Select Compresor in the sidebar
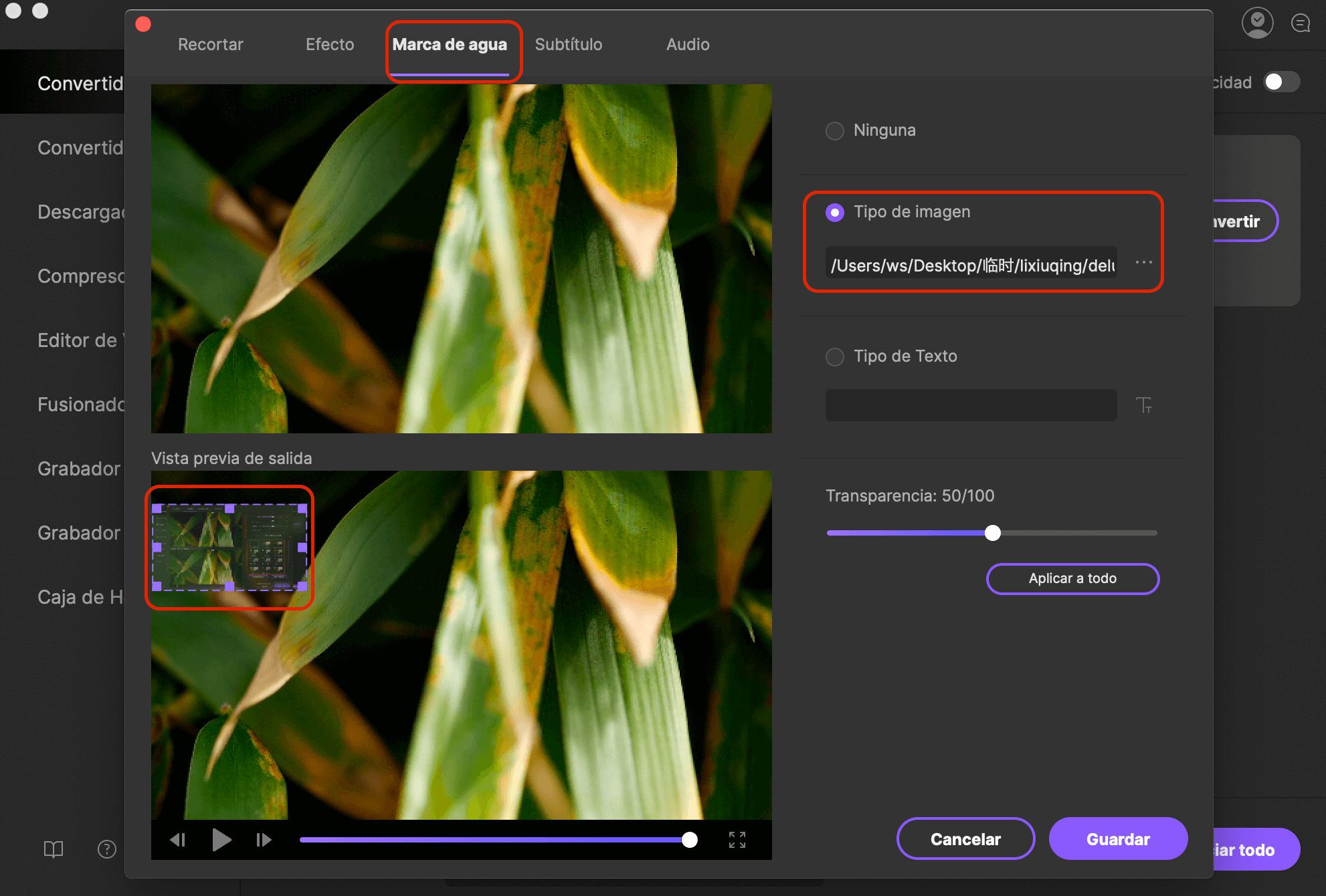This screenshot has height=896, width=1326. (x=81, y=276)
